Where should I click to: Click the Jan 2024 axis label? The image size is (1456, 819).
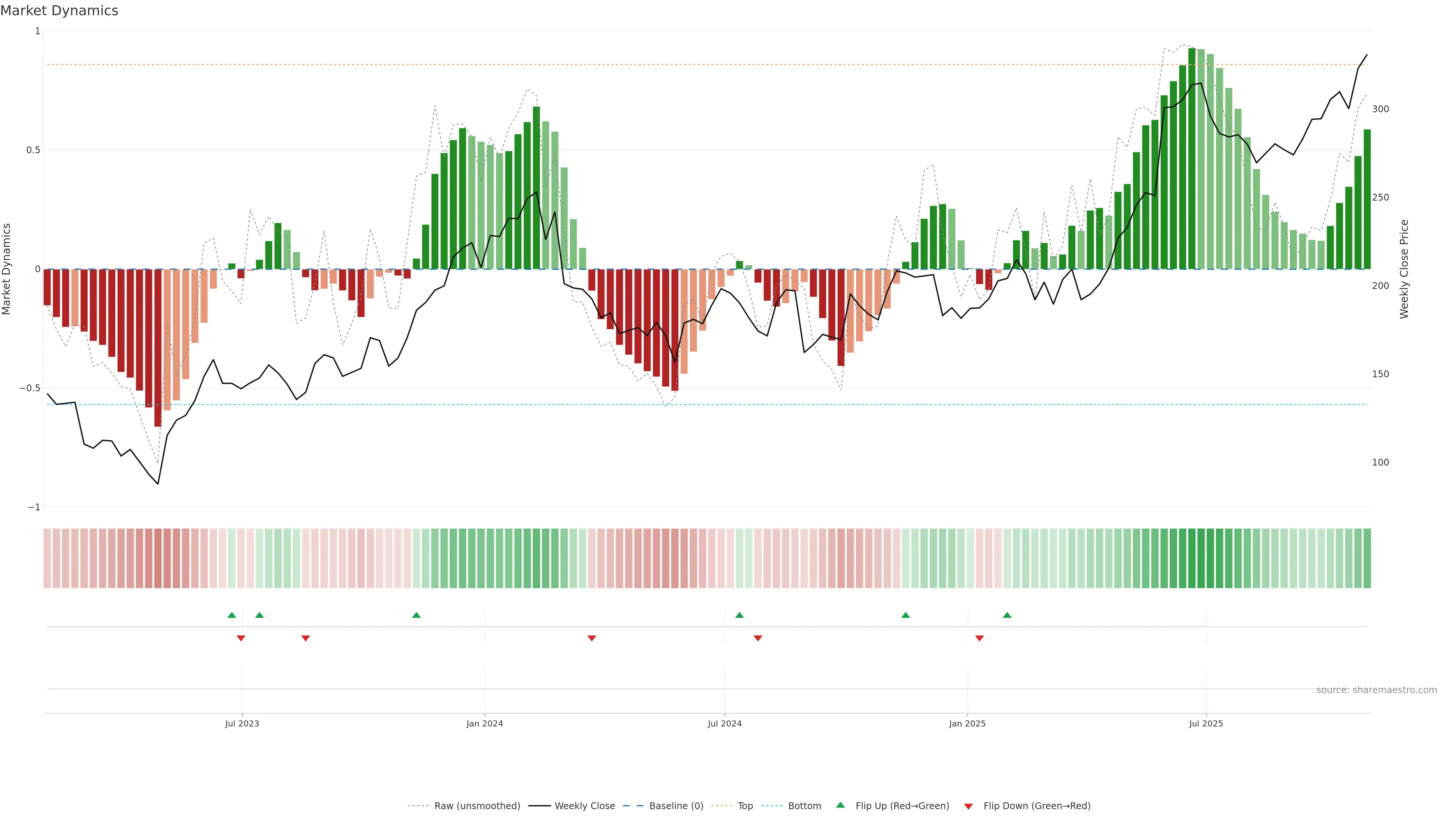point(485,723)
